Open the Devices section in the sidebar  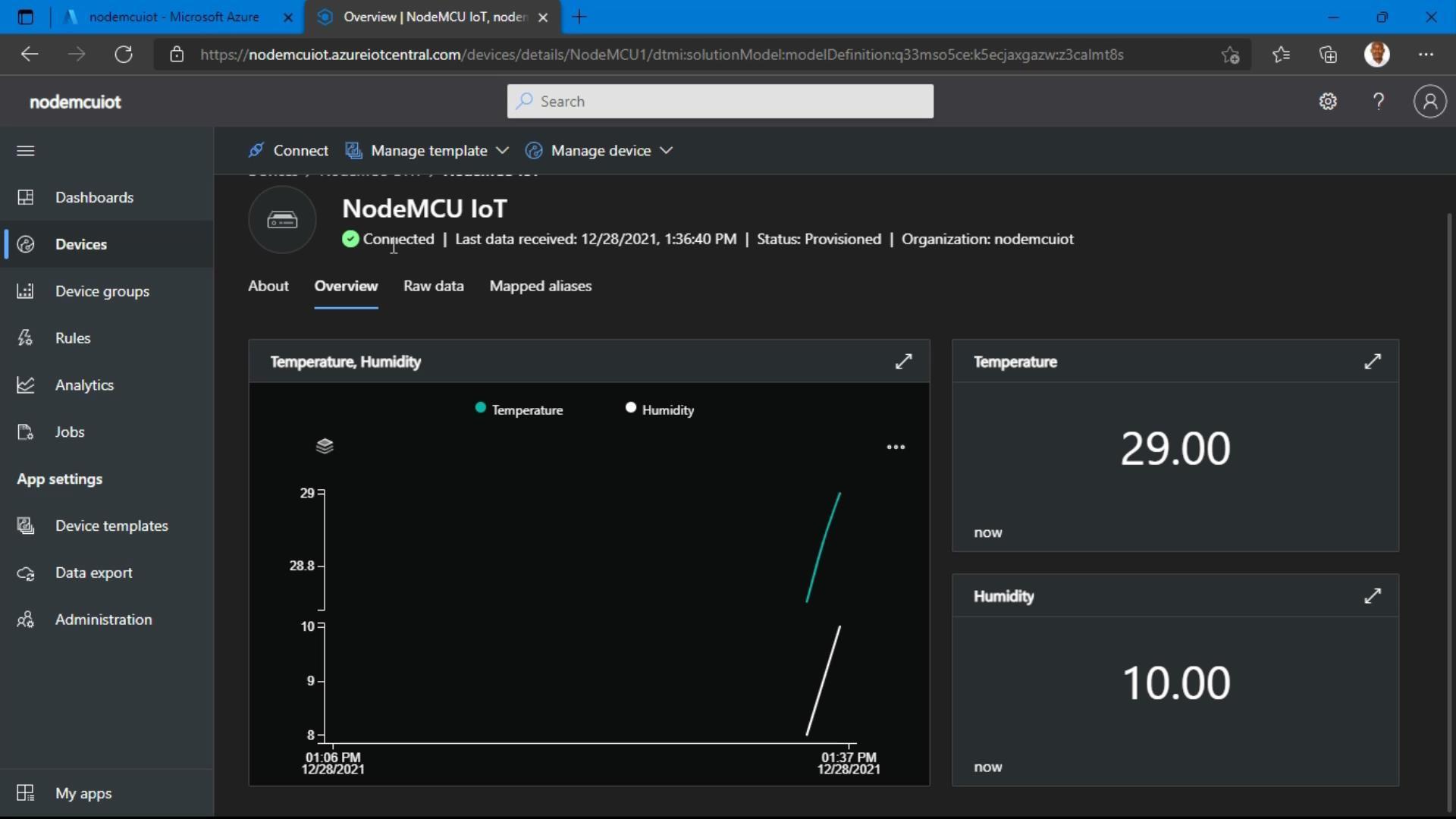[x=80, y=244]
